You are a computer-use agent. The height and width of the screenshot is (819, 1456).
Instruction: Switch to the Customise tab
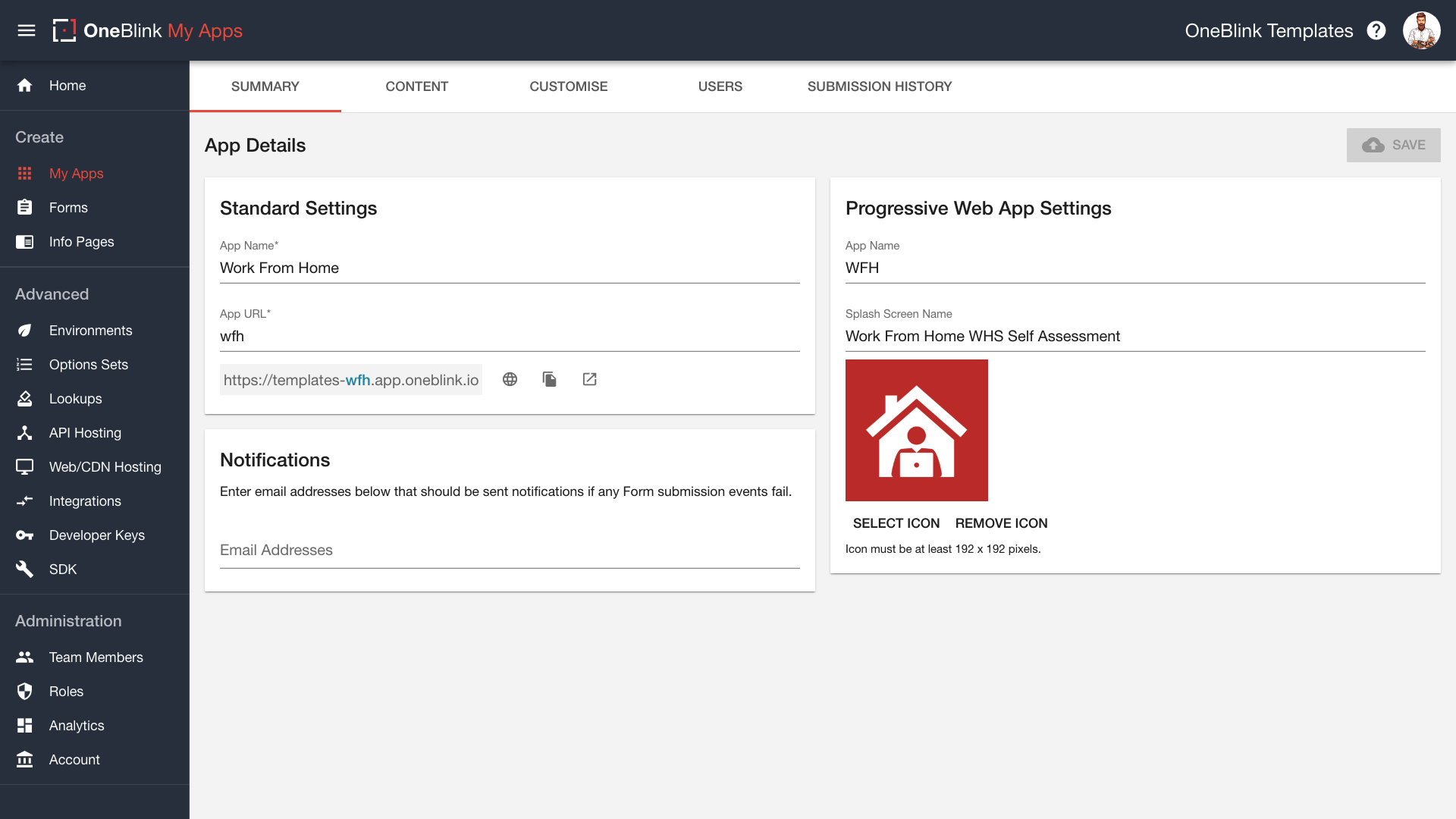point(568,86)
